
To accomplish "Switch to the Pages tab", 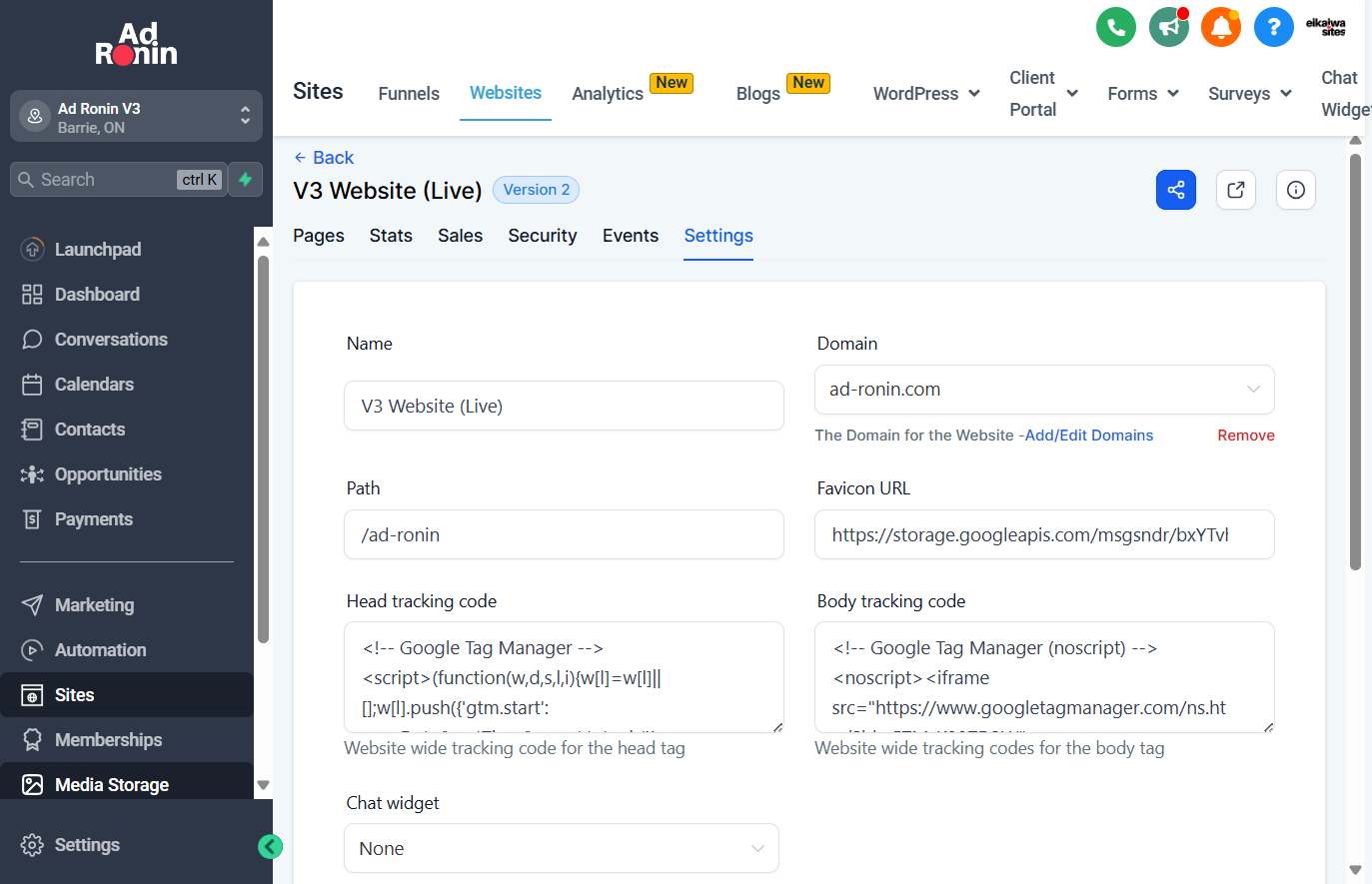I will (319, 236).
